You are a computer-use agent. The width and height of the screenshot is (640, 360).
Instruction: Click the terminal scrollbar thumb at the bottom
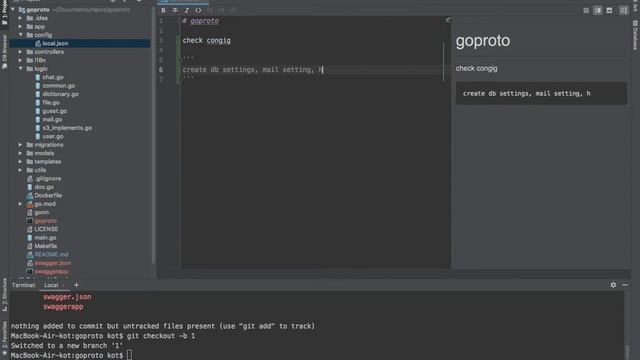pyautogui.click(x=628, y=353)
